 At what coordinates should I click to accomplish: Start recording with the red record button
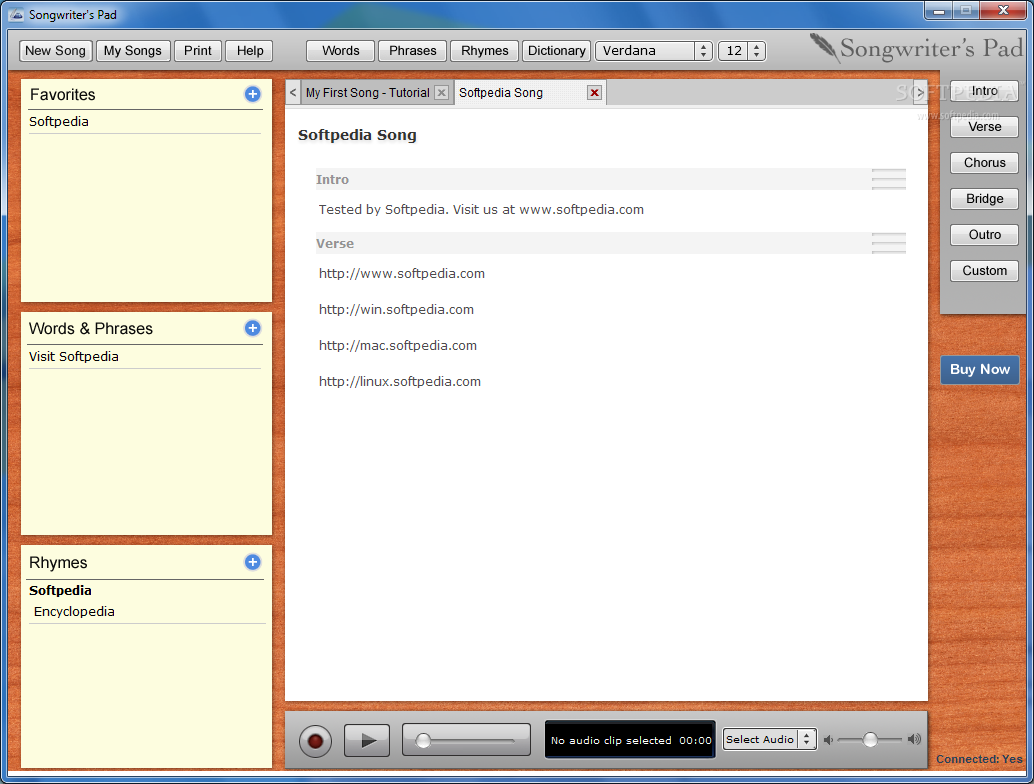pos(315,740)
